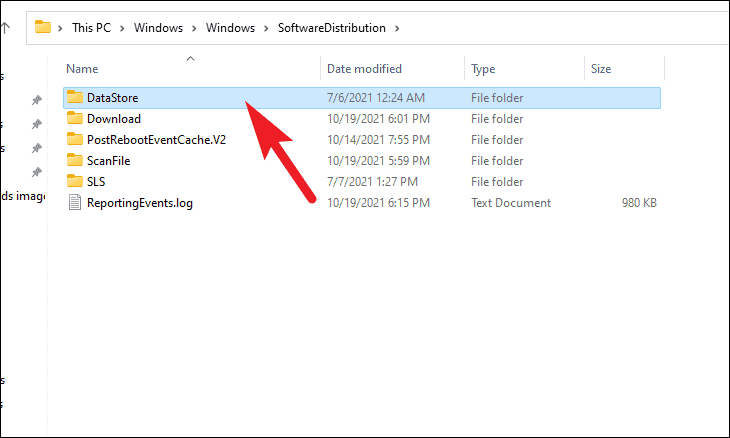This screenshot has width=730, height=438.
Task: Click date 10/19/2021 6:01 PM
Action: click(x=378, y=119)
